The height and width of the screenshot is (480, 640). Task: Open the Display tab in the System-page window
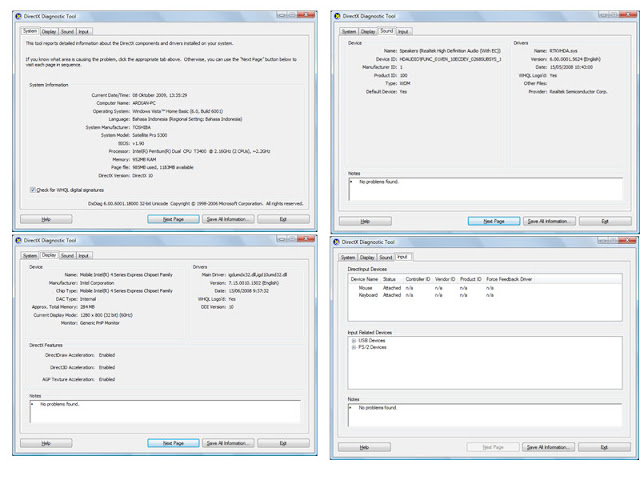click(49, 31)
